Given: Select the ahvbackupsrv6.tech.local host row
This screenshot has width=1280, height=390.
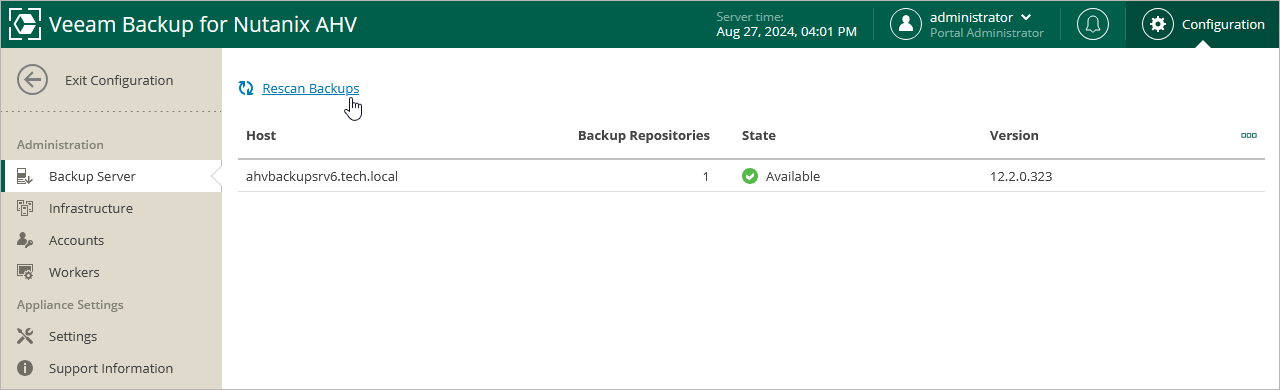Looking at the screenshot, I should click(x=751, y=176).
